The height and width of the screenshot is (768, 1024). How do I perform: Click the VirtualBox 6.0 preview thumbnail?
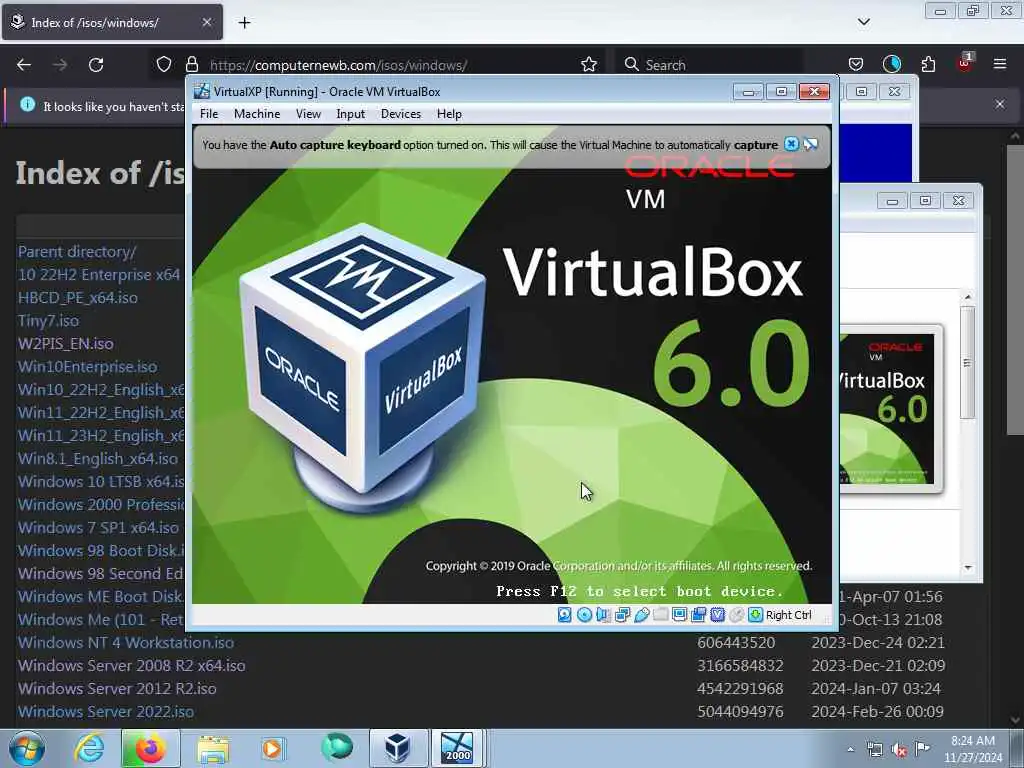point(891,408)
